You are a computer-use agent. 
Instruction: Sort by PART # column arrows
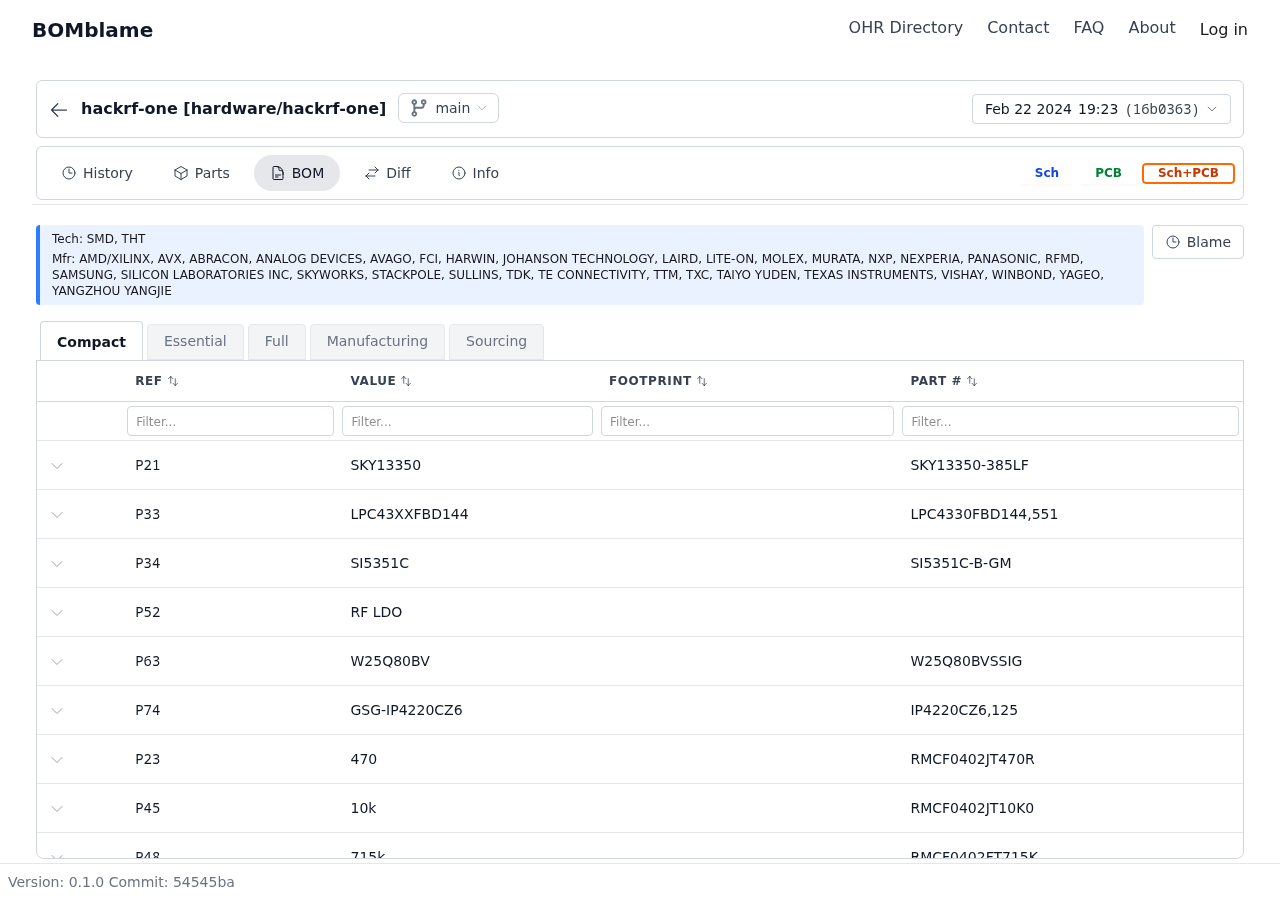(972, 381)
